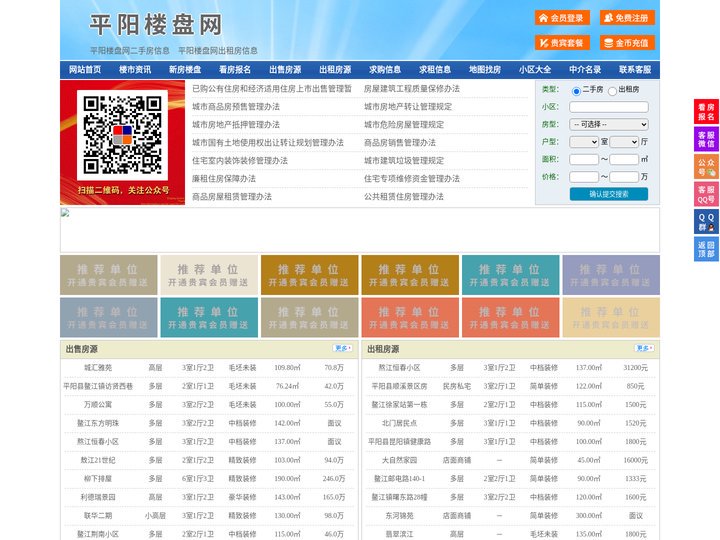Viewport: 720px width, 540px height.
Task: Click bottom-row pale yellow 推荐单位 tile
Action: 611,317
